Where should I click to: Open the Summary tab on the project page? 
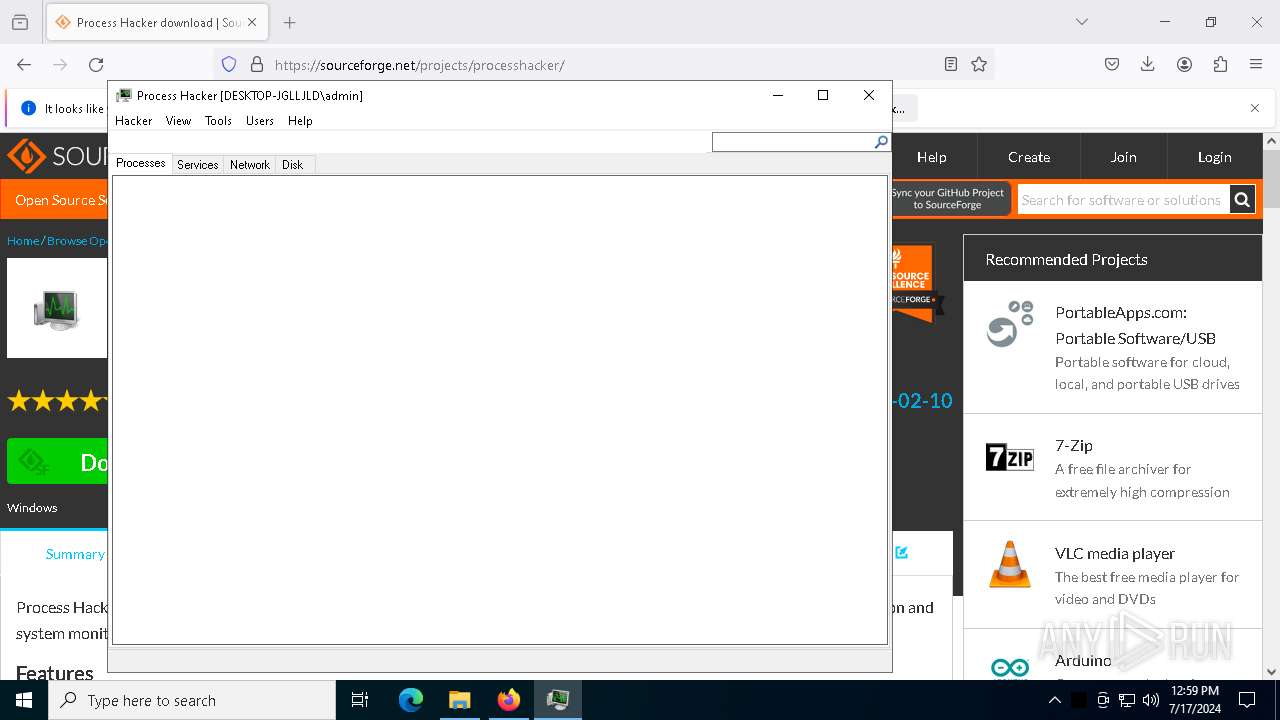pyautogui.click(x=75, y=554)
